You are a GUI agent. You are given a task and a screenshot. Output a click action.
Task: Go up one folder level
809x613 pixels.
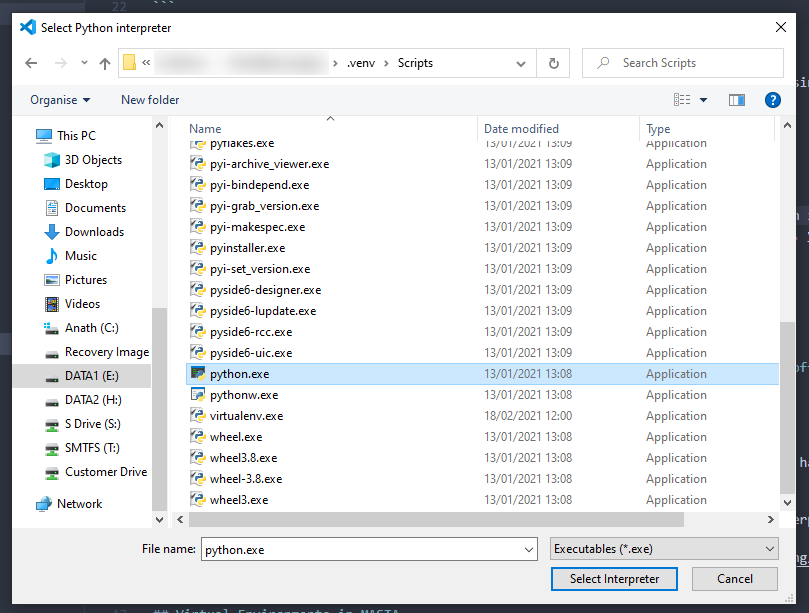(x=105, y=63)
